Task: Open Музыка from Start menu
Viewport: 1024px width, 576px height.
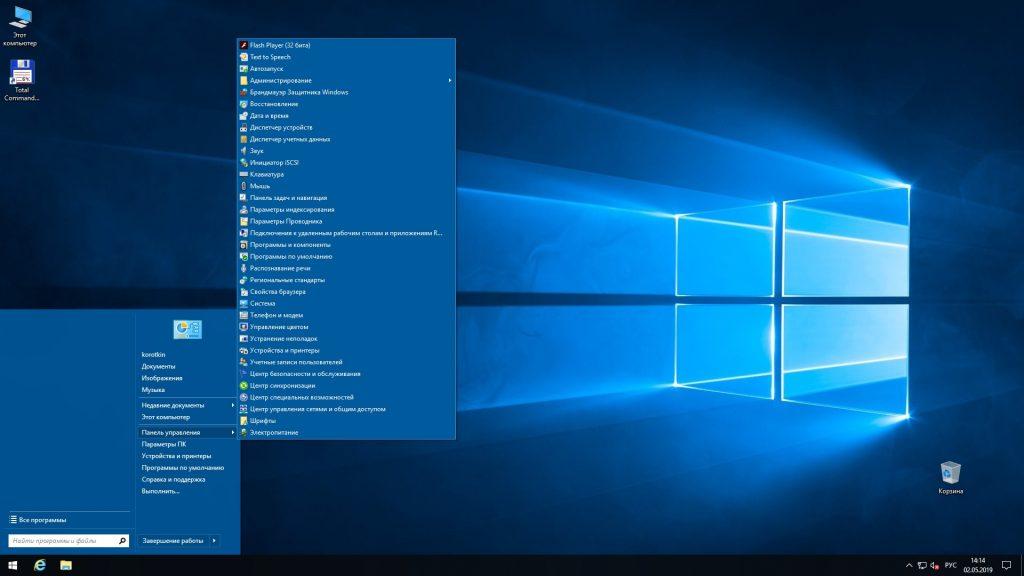Action: coord(153,390)
